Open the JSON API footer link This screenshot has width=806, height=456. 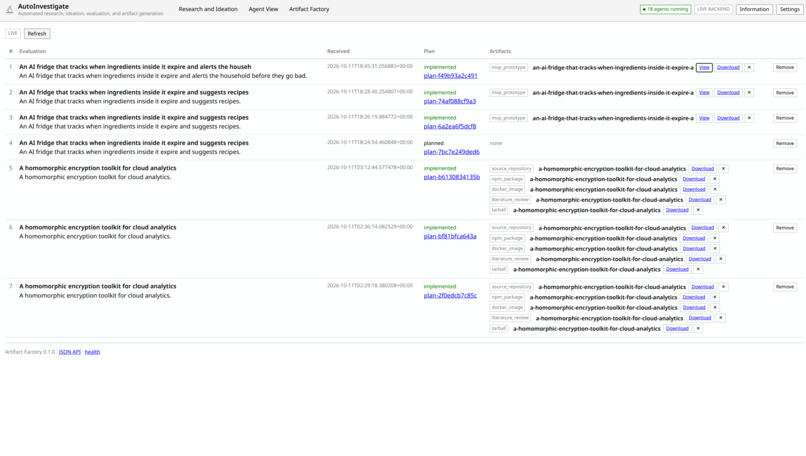[x=69, y=352]
